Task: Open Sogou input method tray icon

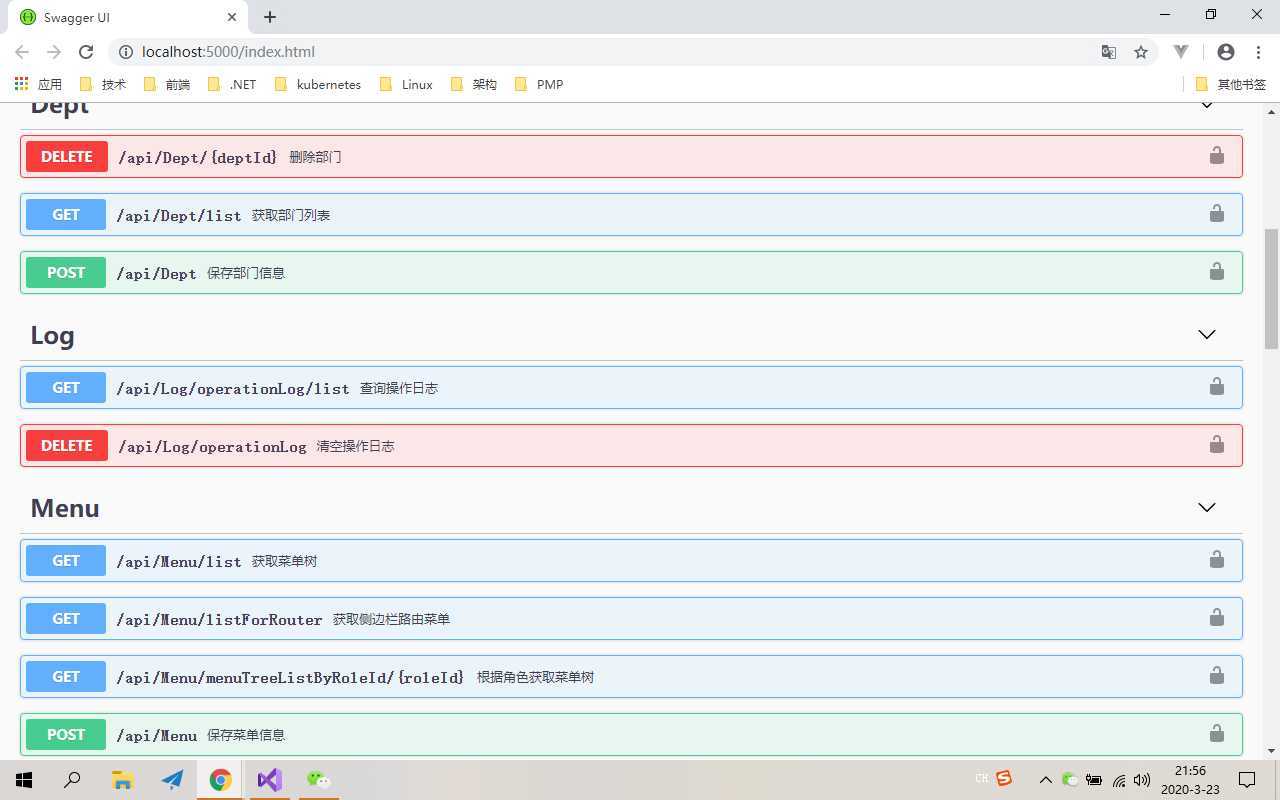Action: 1004,779
